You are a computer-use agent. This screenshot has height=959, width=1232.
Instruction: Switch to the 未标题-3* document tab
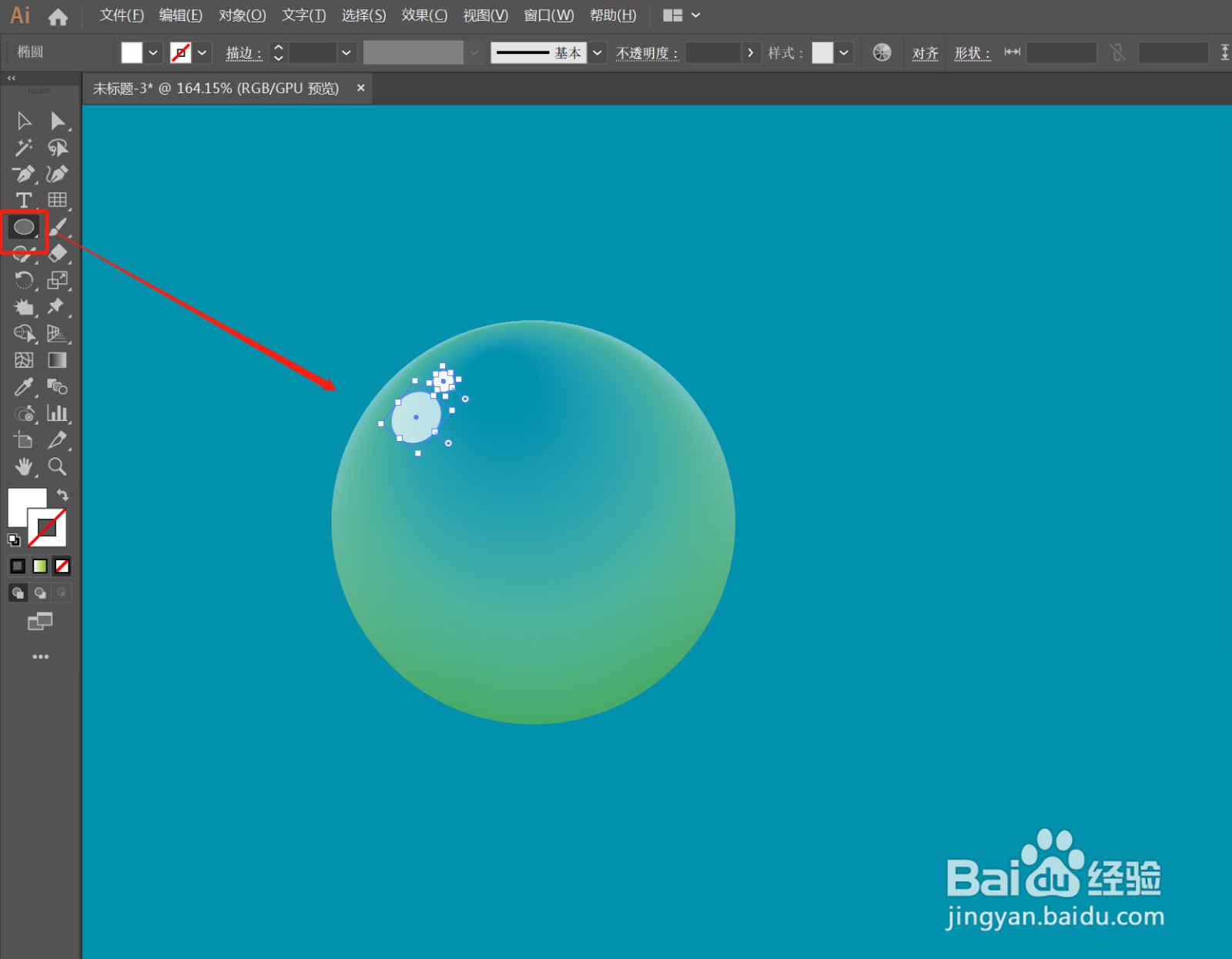(216, 89)
